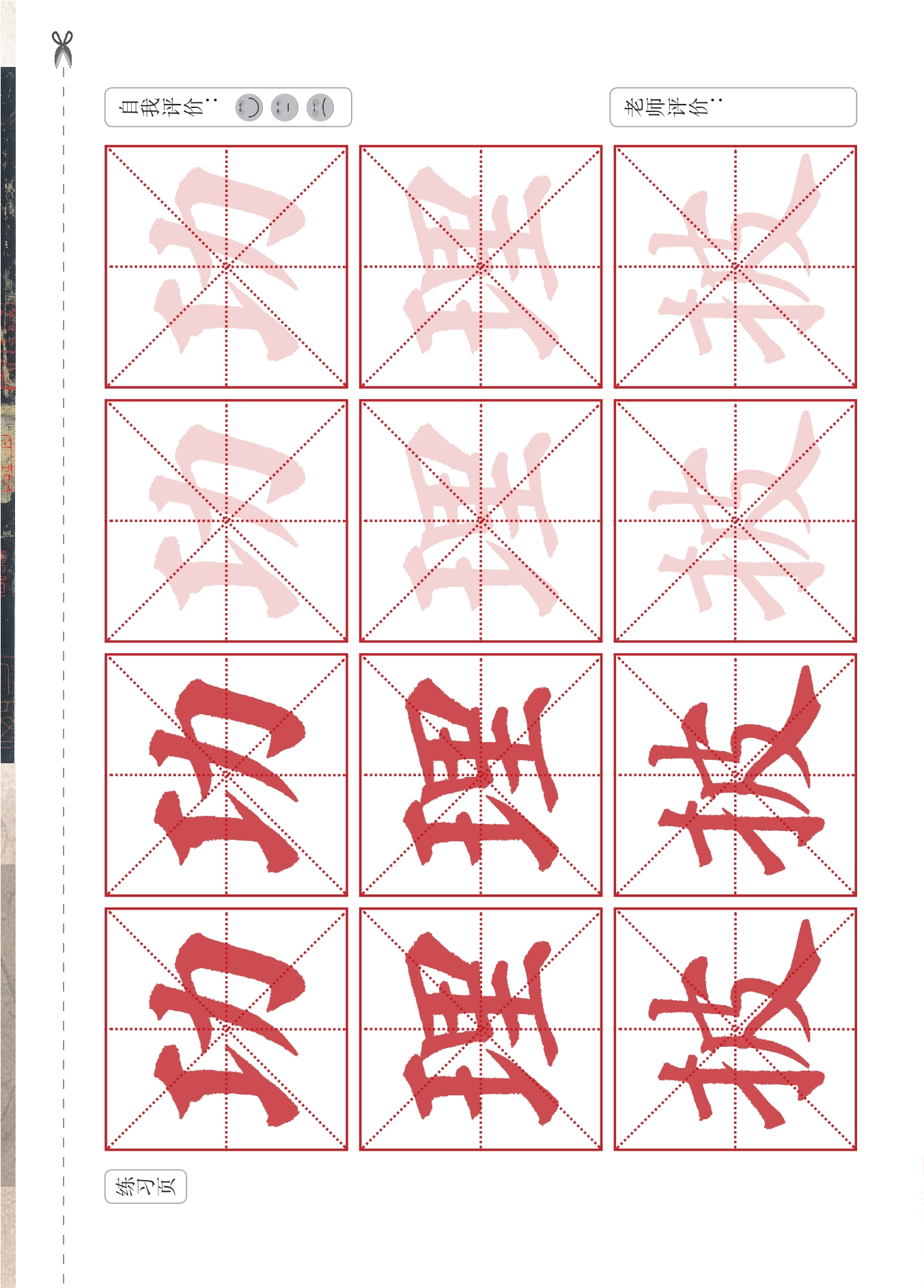
Task: Click the bottom-row dark red 功 cell
Action: pos(226,1029)
